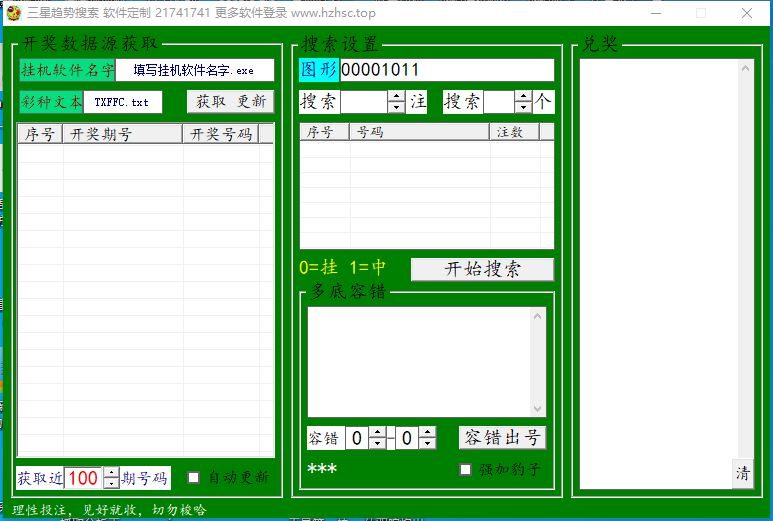Increase the second 容错 spinner value
The width and height of the screenshot is (773, 521).
point(427,432)
